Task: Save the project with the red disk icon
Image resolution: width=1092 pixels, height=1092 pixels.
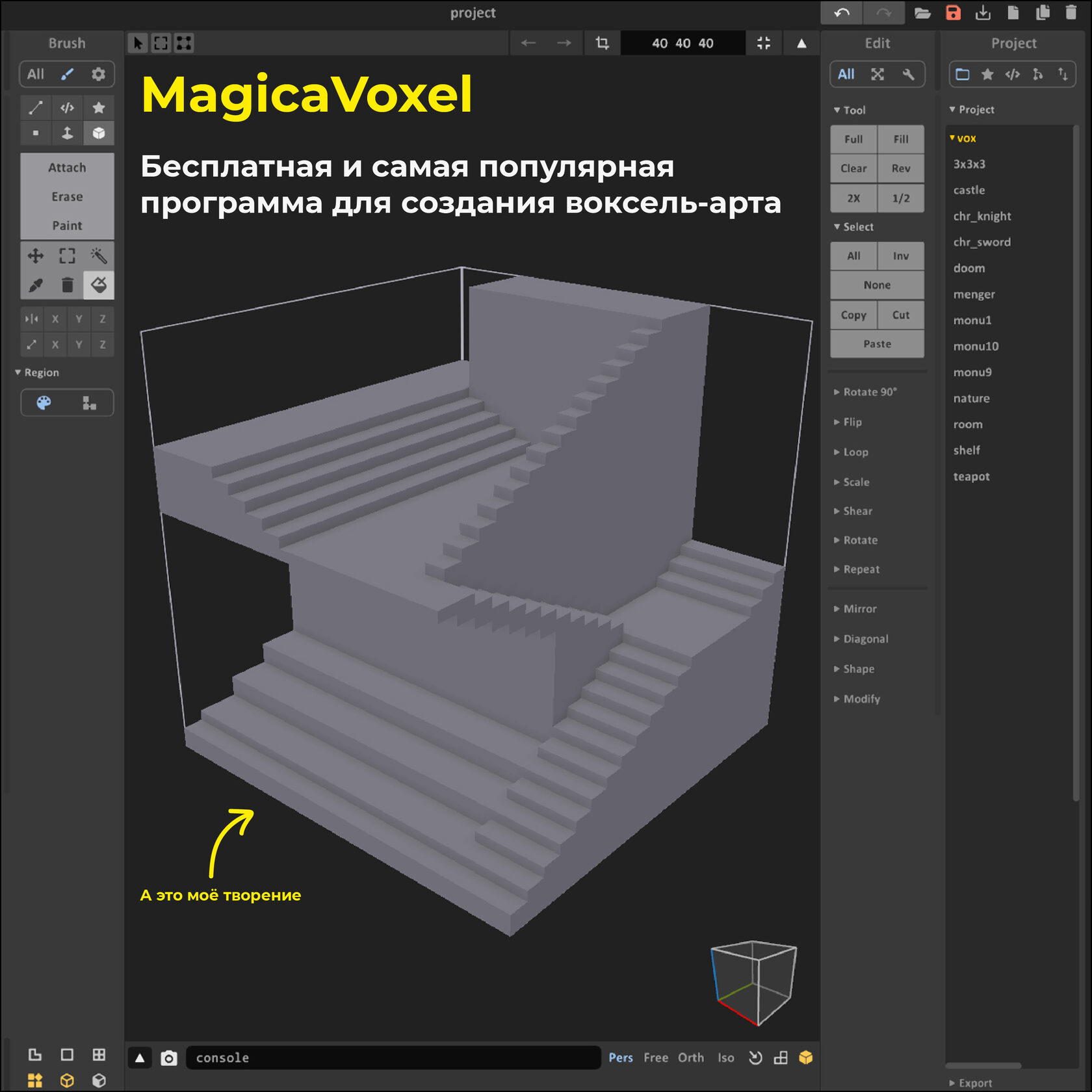Action: [x=953, y=13]
